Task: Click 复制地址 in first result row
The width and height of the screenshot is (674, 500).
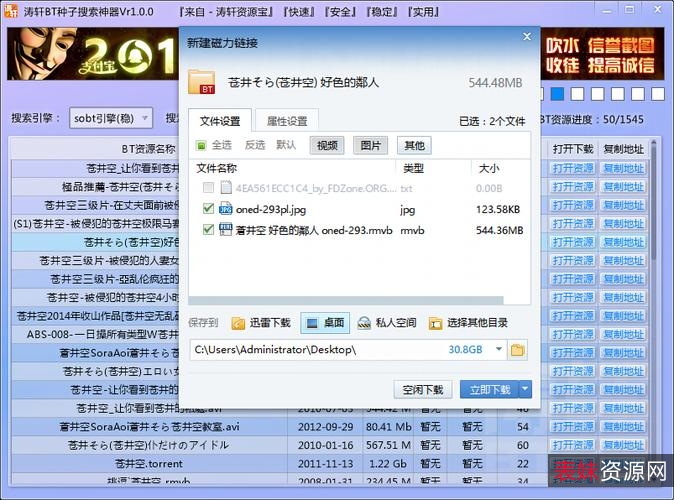Action: point(623,168)
